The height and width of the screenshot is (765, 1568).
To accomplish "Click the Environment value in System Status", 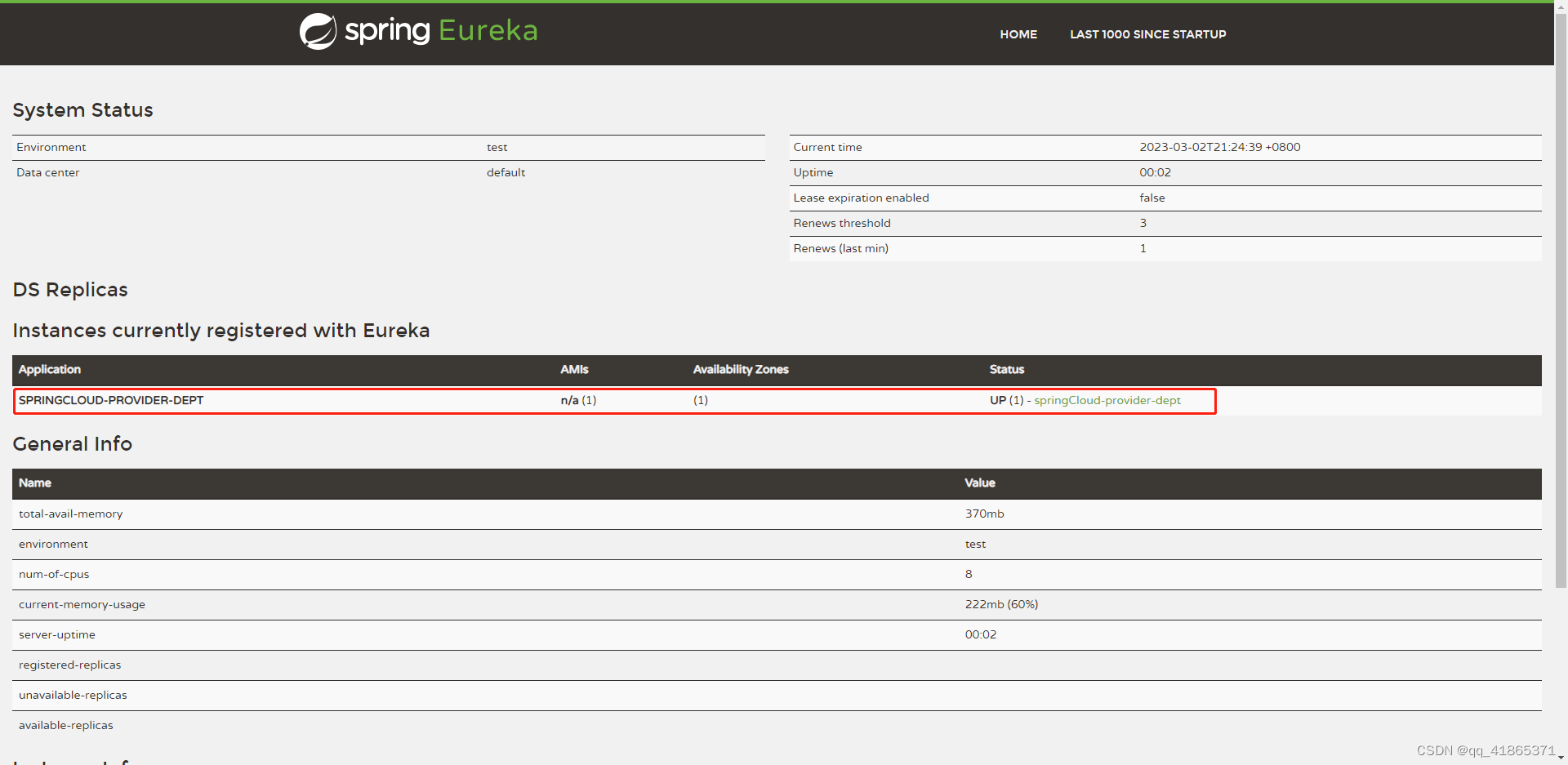I will pos(497,147).
